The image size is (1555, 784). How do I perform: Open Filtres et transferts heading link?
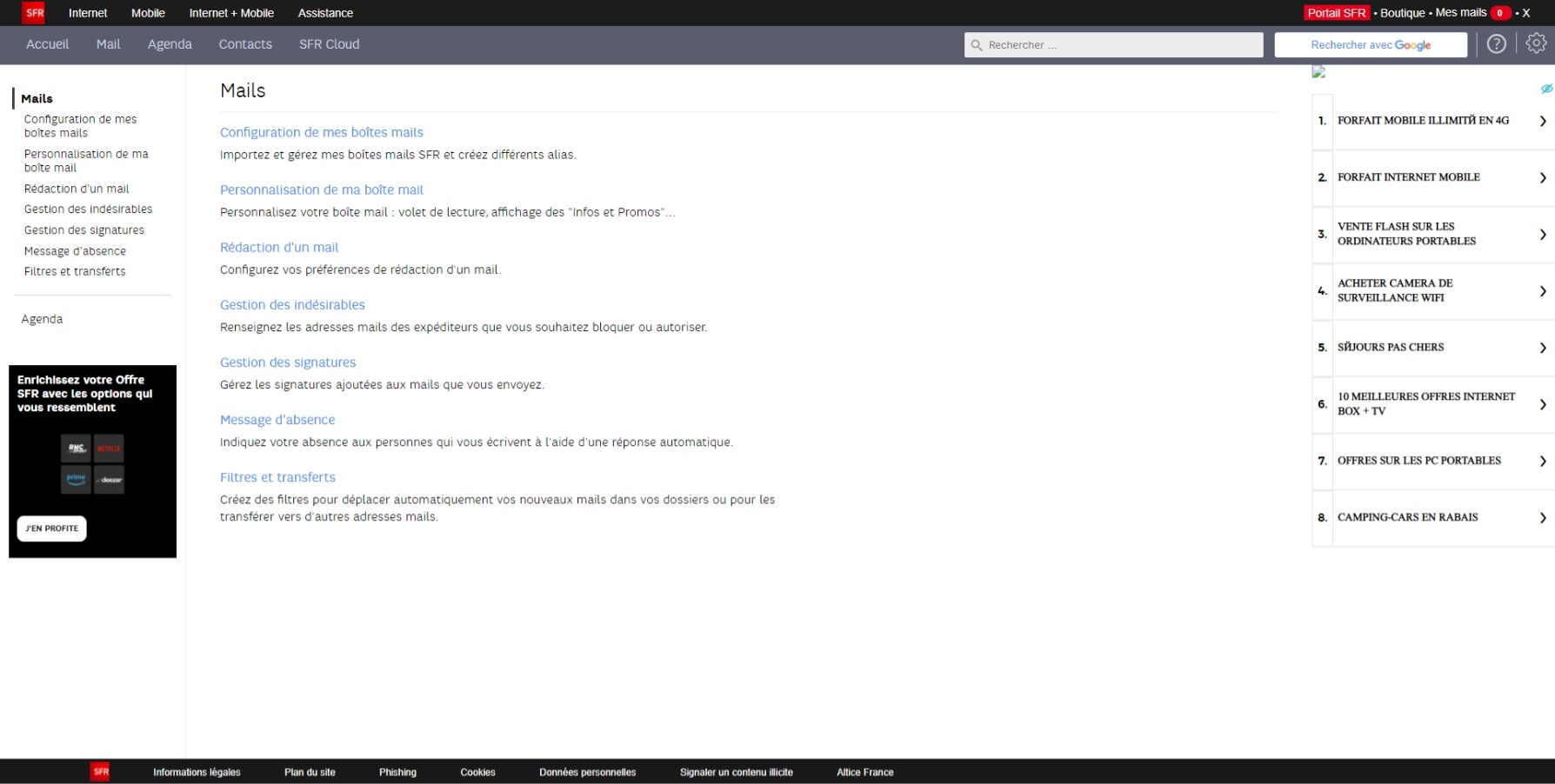[x=277, y=477]
